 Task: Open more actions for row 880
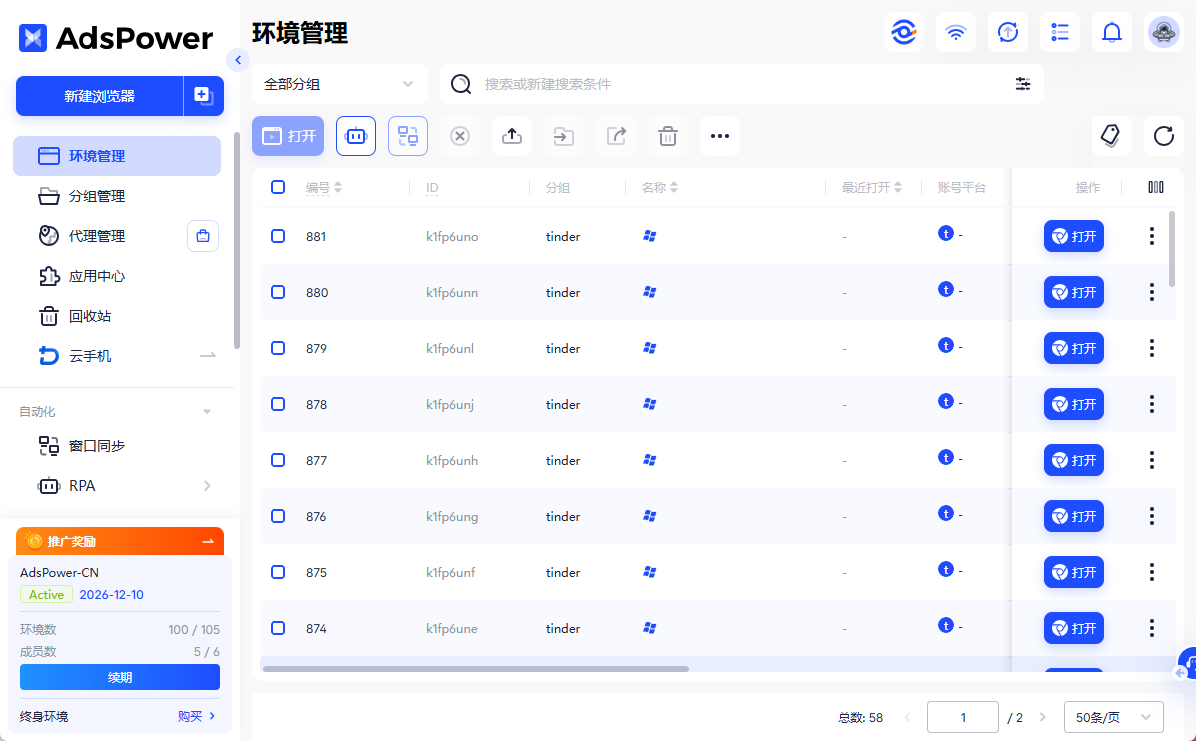pyautogui.click(x=1152, y=292)
